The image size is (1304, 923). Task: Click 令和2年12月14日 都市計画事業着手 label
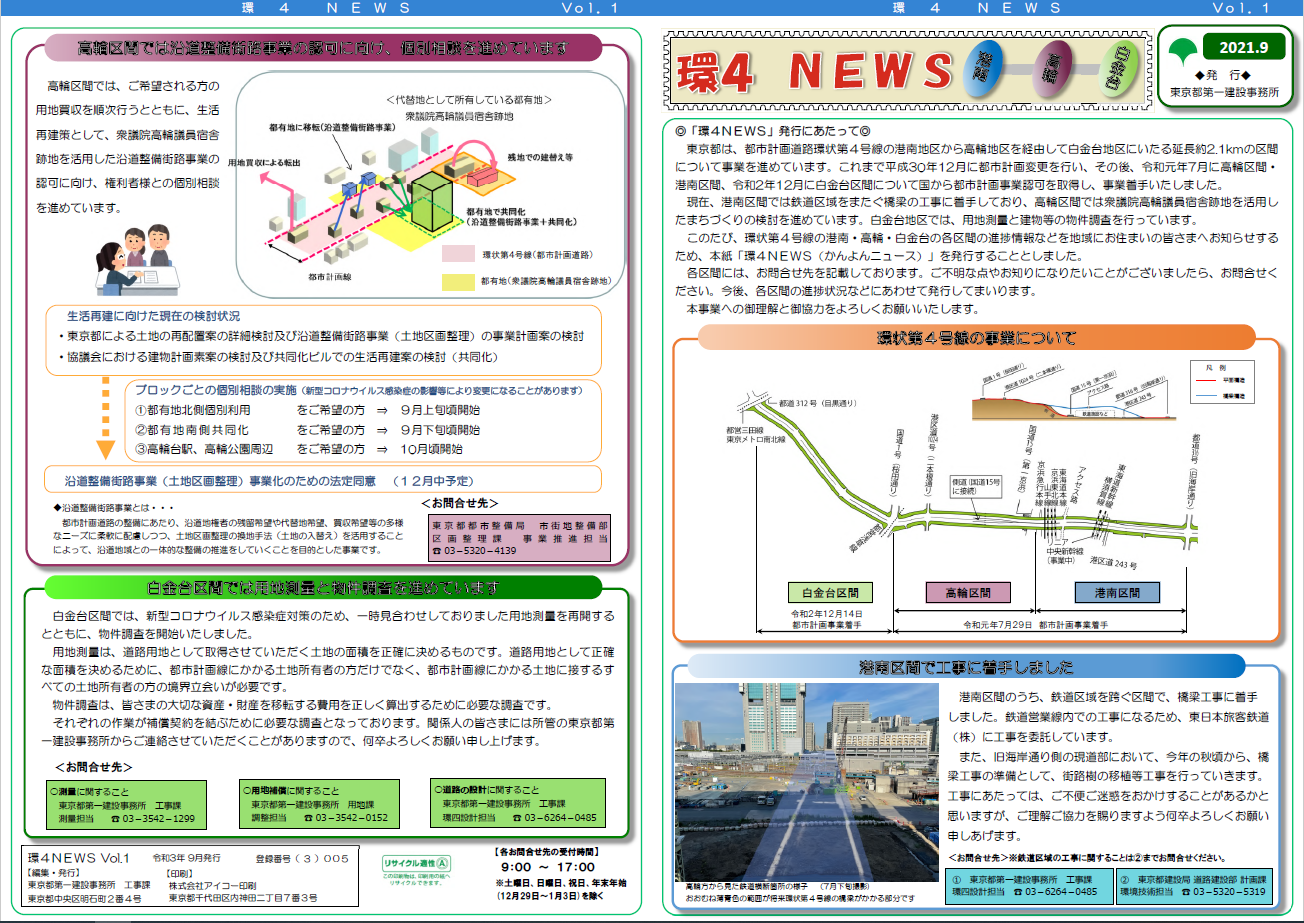(x=825, y=619)
